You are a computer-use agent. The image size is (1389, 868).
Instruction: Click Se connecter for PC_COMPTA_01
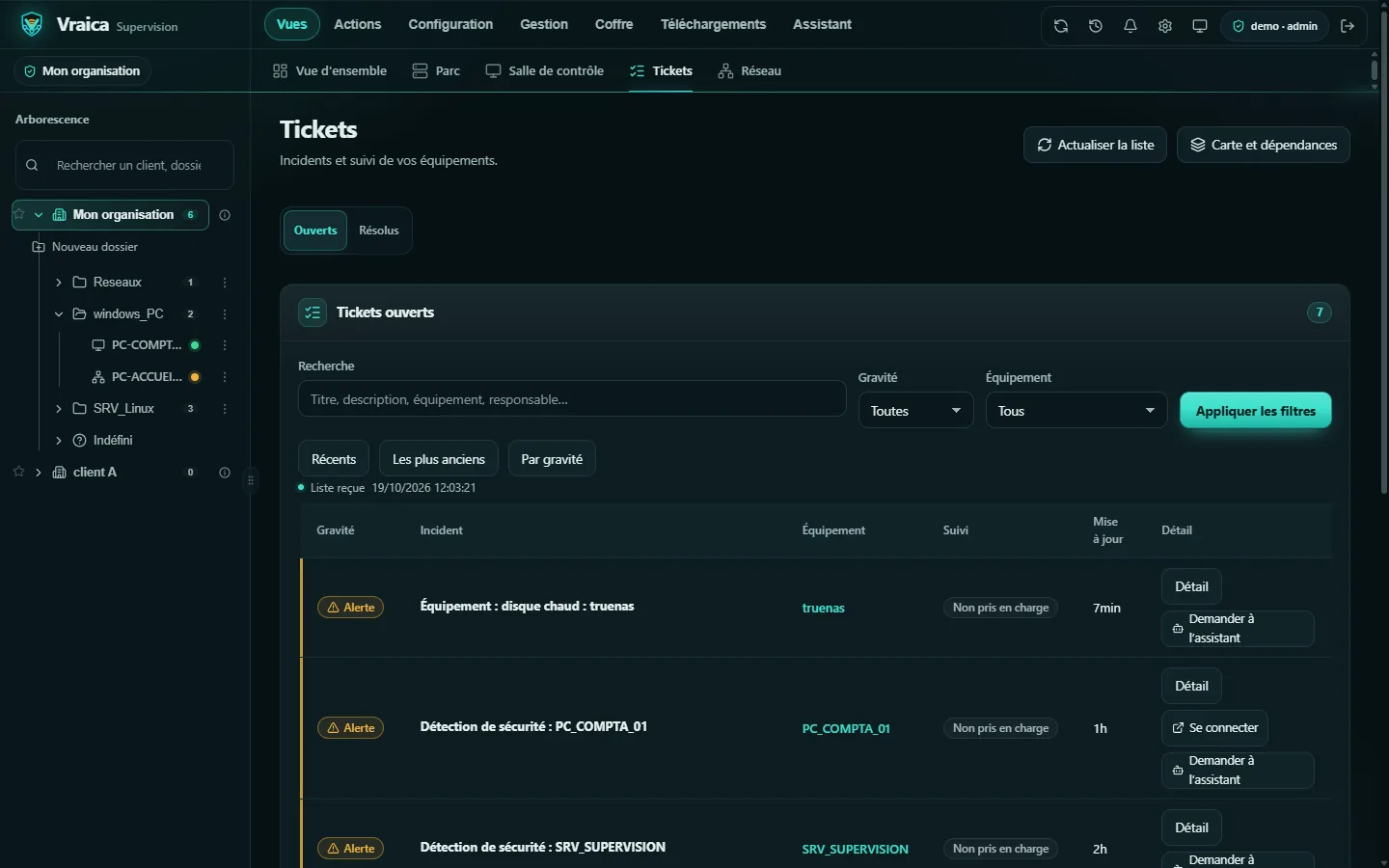[1214, 728]
